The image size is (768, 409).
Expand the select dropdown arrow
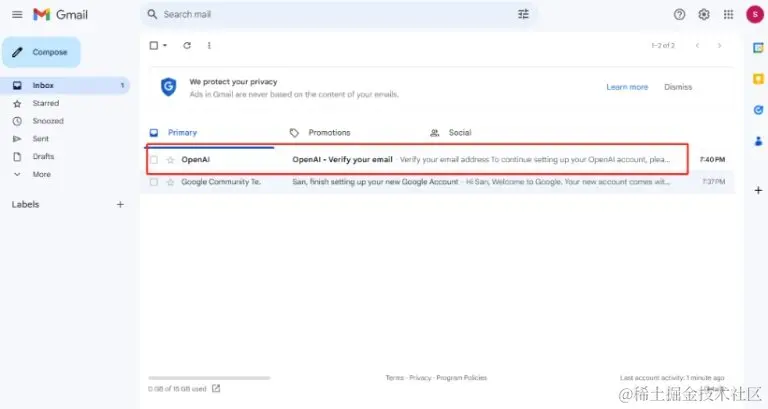(x=165, y=46)
